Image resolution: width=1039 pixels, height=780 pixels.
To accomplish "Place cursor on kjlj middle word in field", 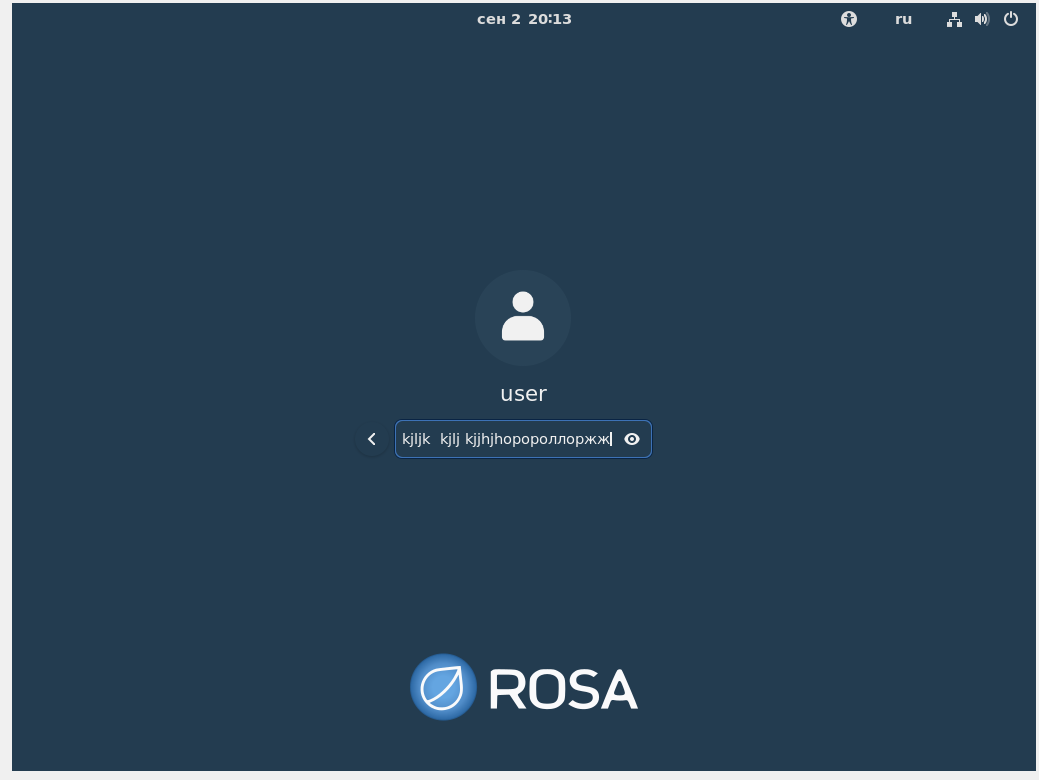I will 449,439.
